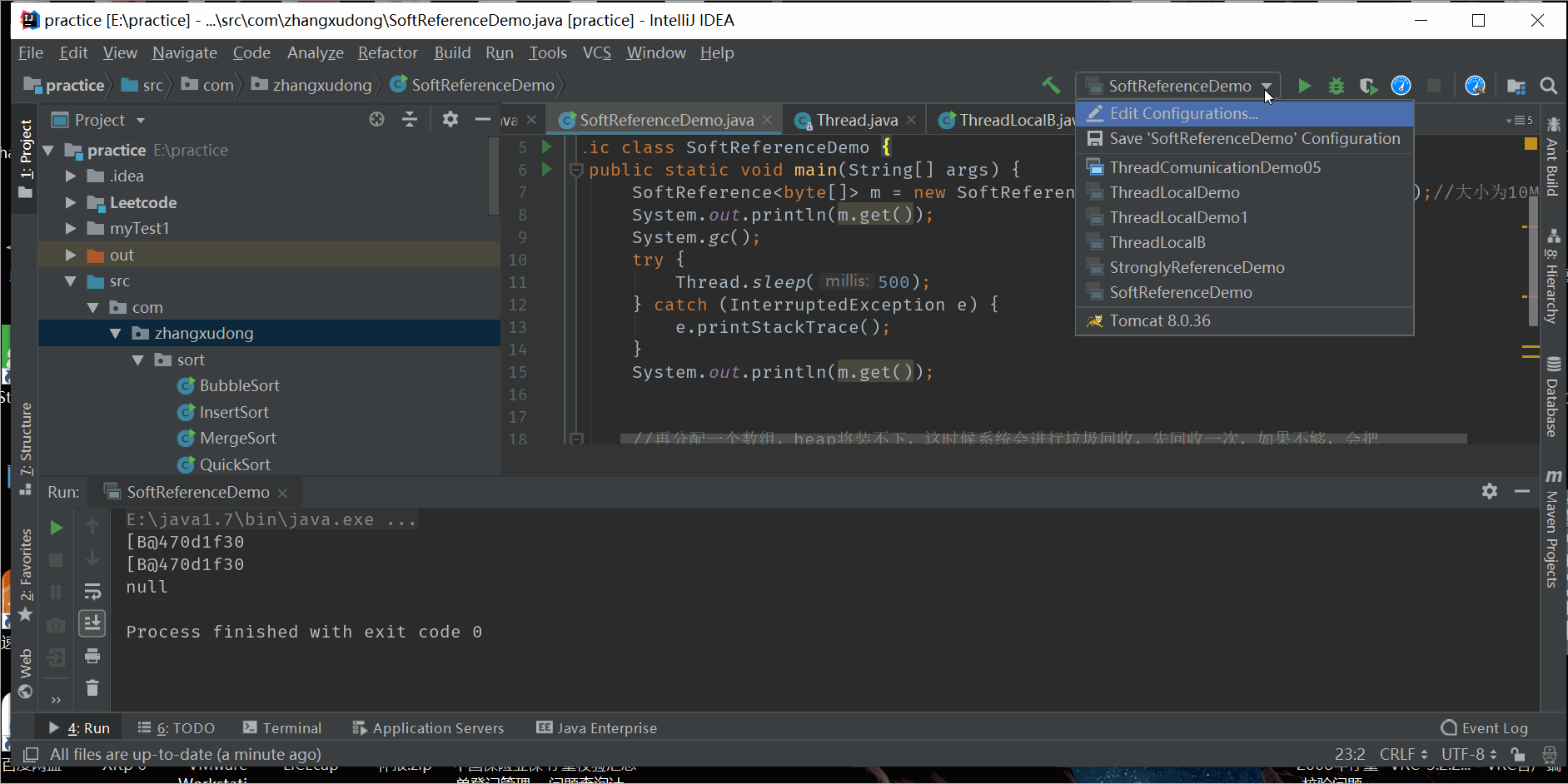Hide the Project tool window
The image size is (1568, 784).
tap(482, 119)
